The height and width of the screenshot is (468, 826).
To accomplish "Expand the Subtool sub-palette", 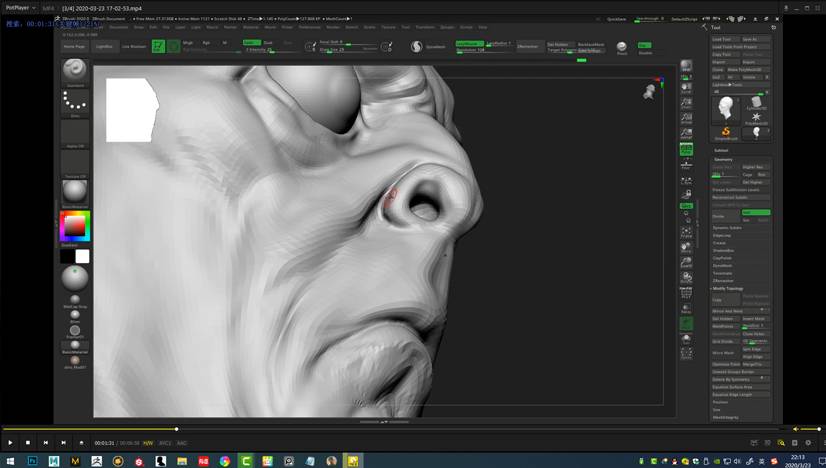I will 721,151.
